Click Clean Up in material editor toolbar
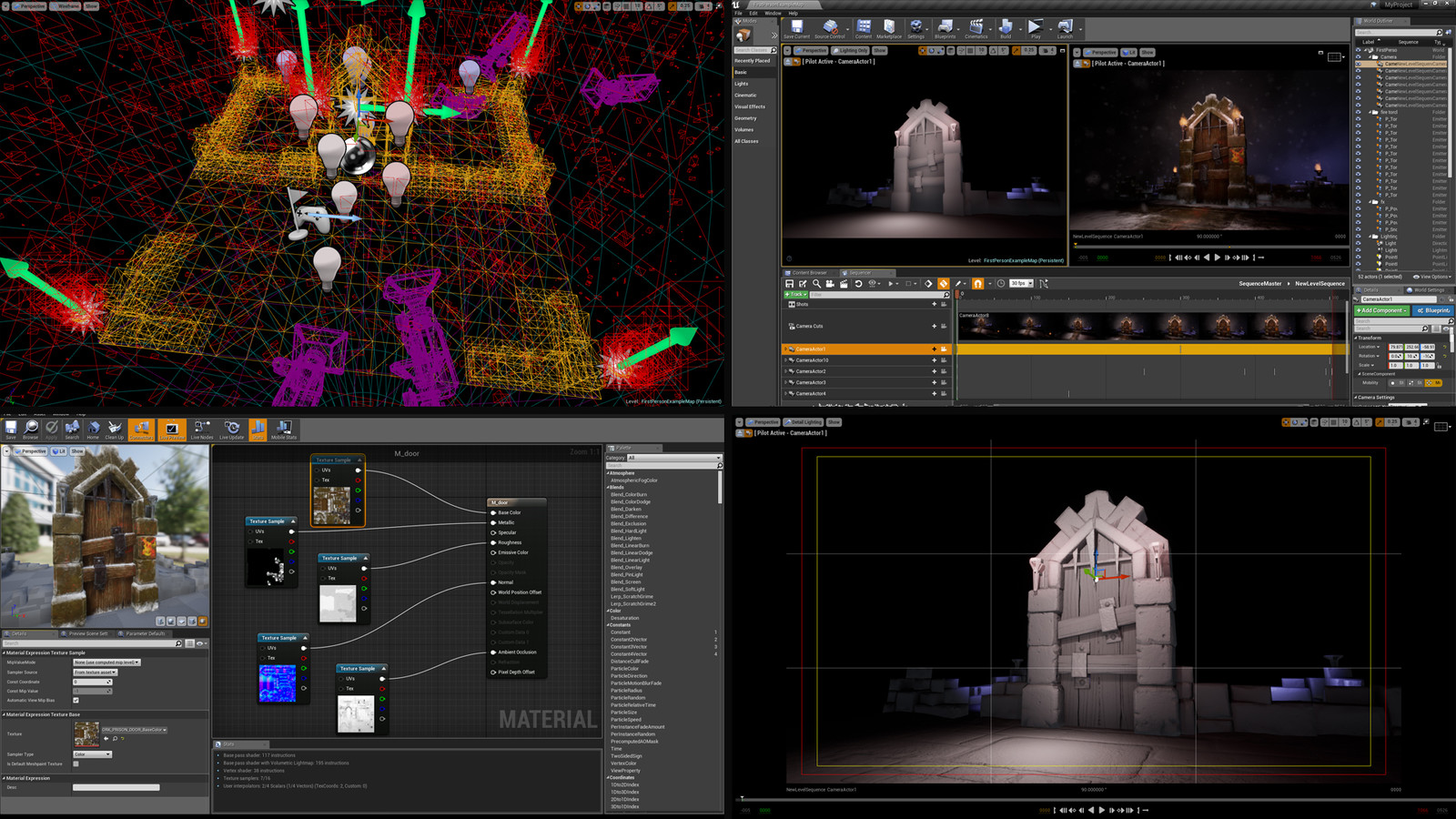 pyautogui.click(x=115, y=430)
